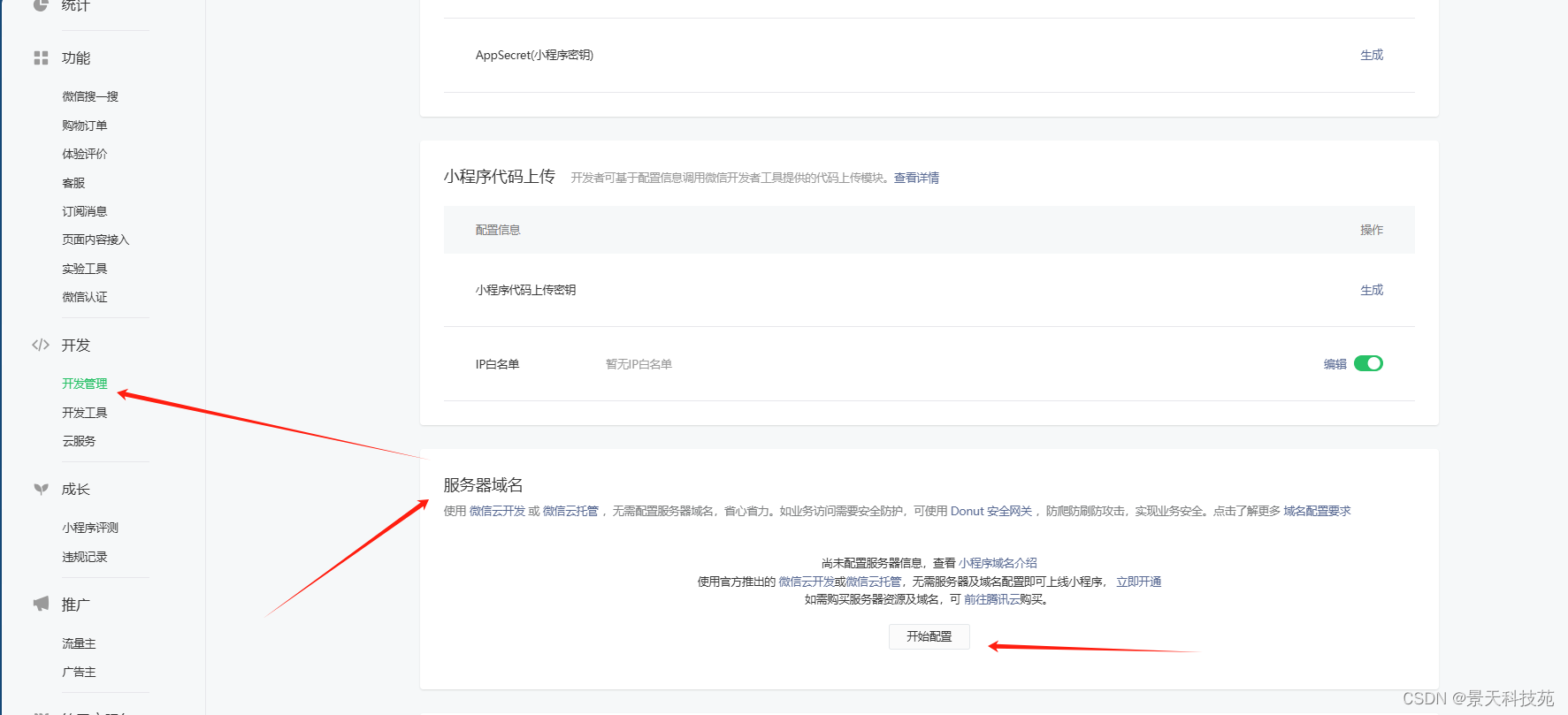1568x715 pixels.
Task: Open 前往腾讯云 link
Action: (992, 599)
